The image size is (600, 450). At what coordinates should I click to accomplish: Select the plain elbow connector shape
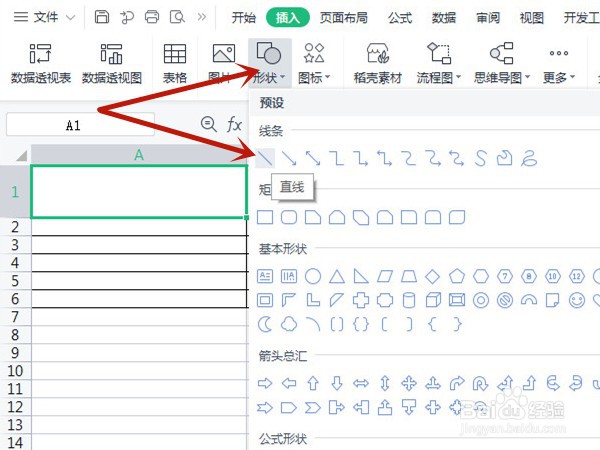[337, 158]
